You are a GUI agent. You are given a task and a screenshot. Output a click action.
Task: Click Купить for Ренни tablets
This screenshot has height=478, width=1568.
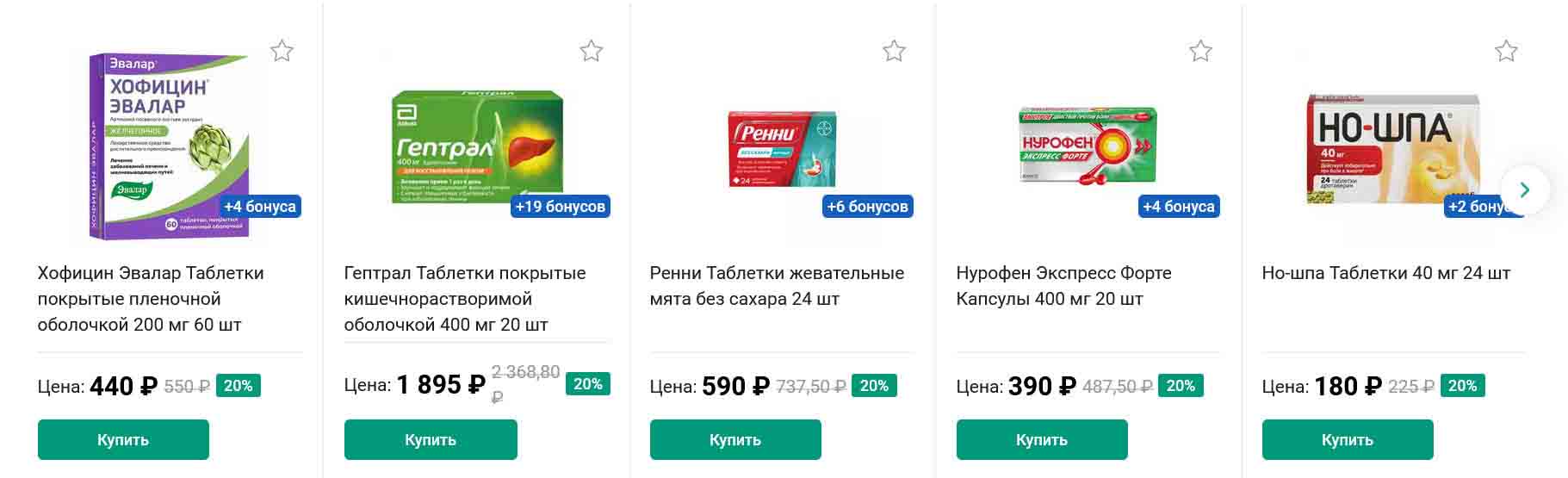[735, 439]
